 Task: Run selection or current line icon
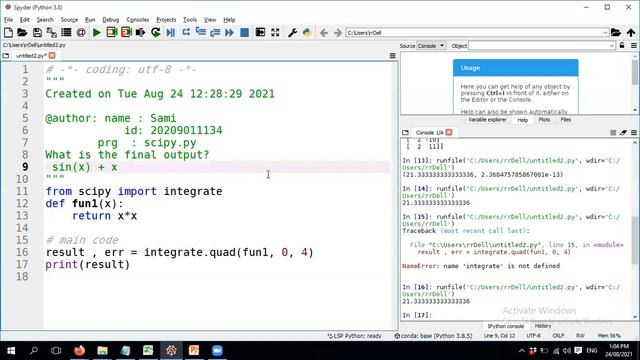pos(140,33)
